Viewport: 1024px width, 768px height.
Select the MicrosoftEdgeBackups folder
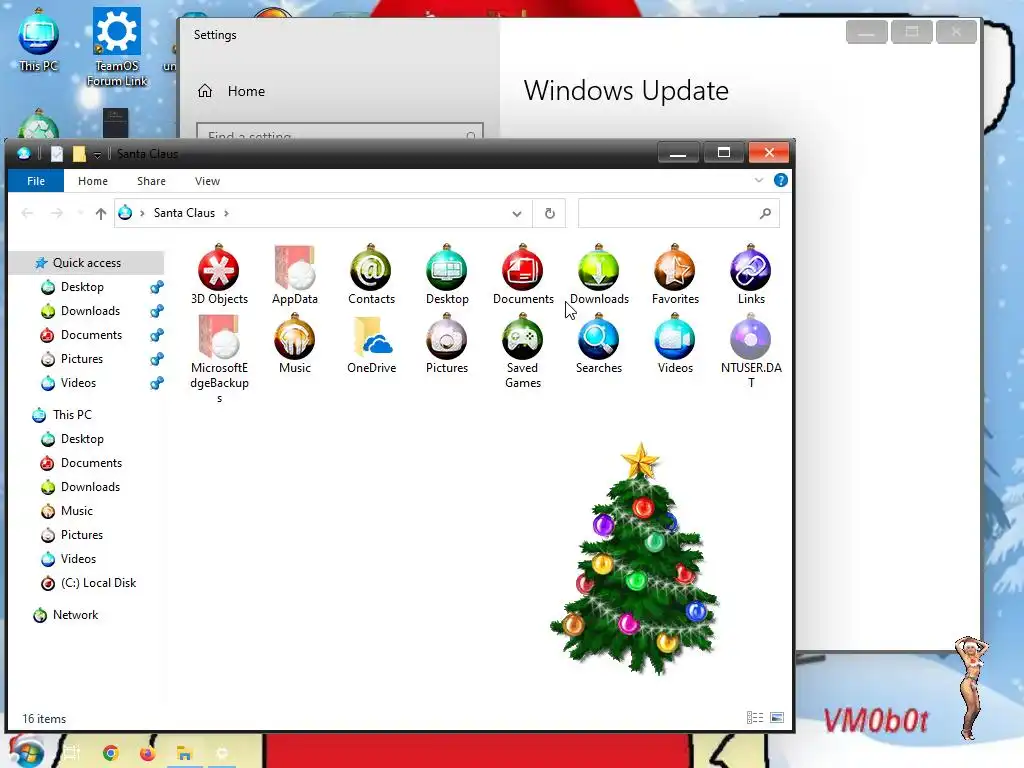[x=219, y=358]
